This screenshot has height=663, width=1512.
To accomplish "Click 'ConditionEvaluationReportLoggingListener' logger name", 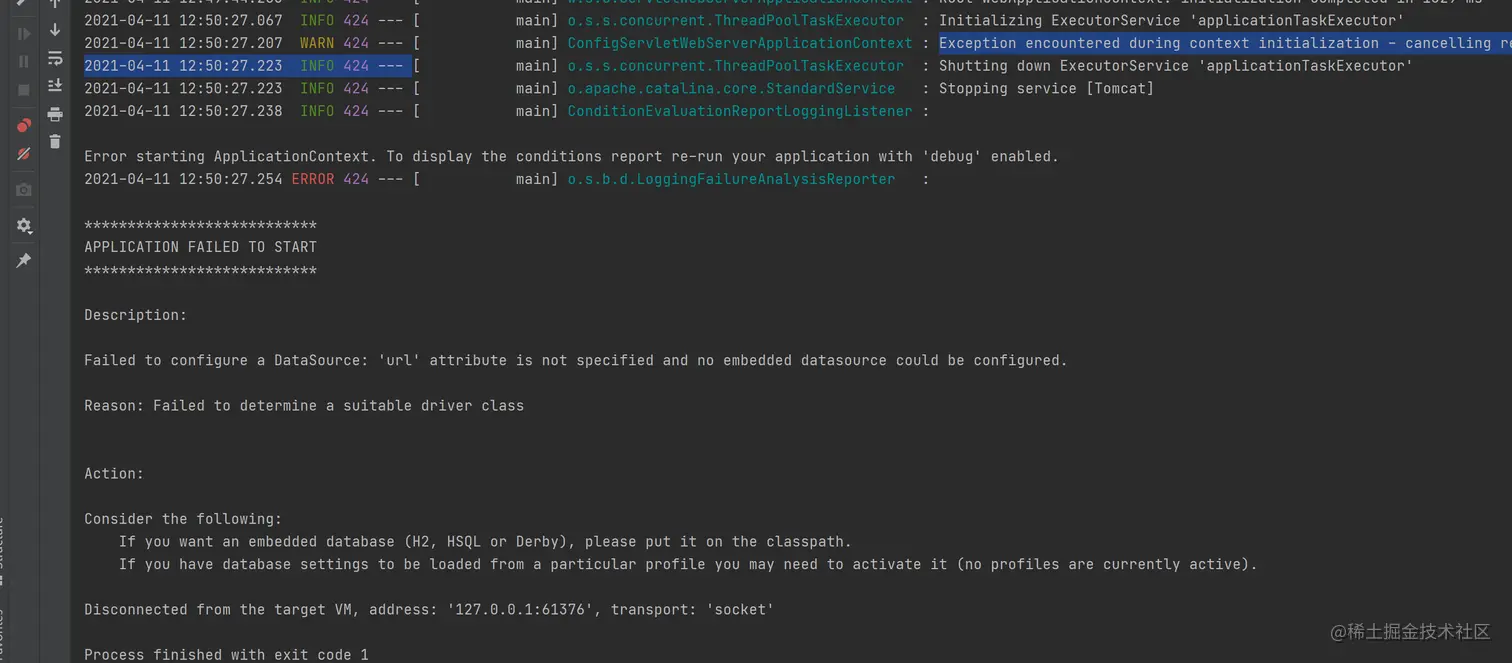I will coord(740,111).
